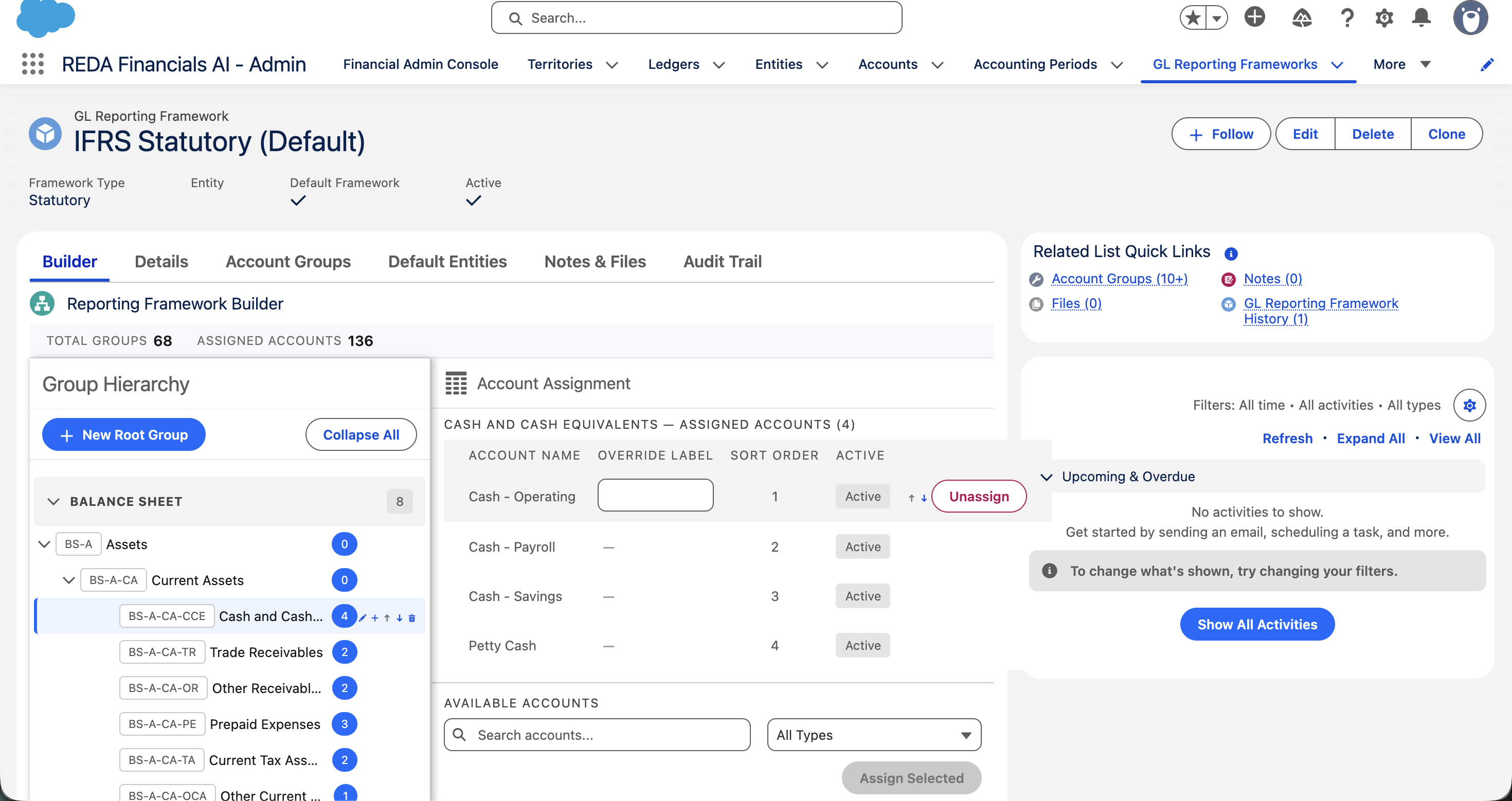Open the favorites list dropdown arrow
This screenshot has width=1512, height=801.
1217,17
